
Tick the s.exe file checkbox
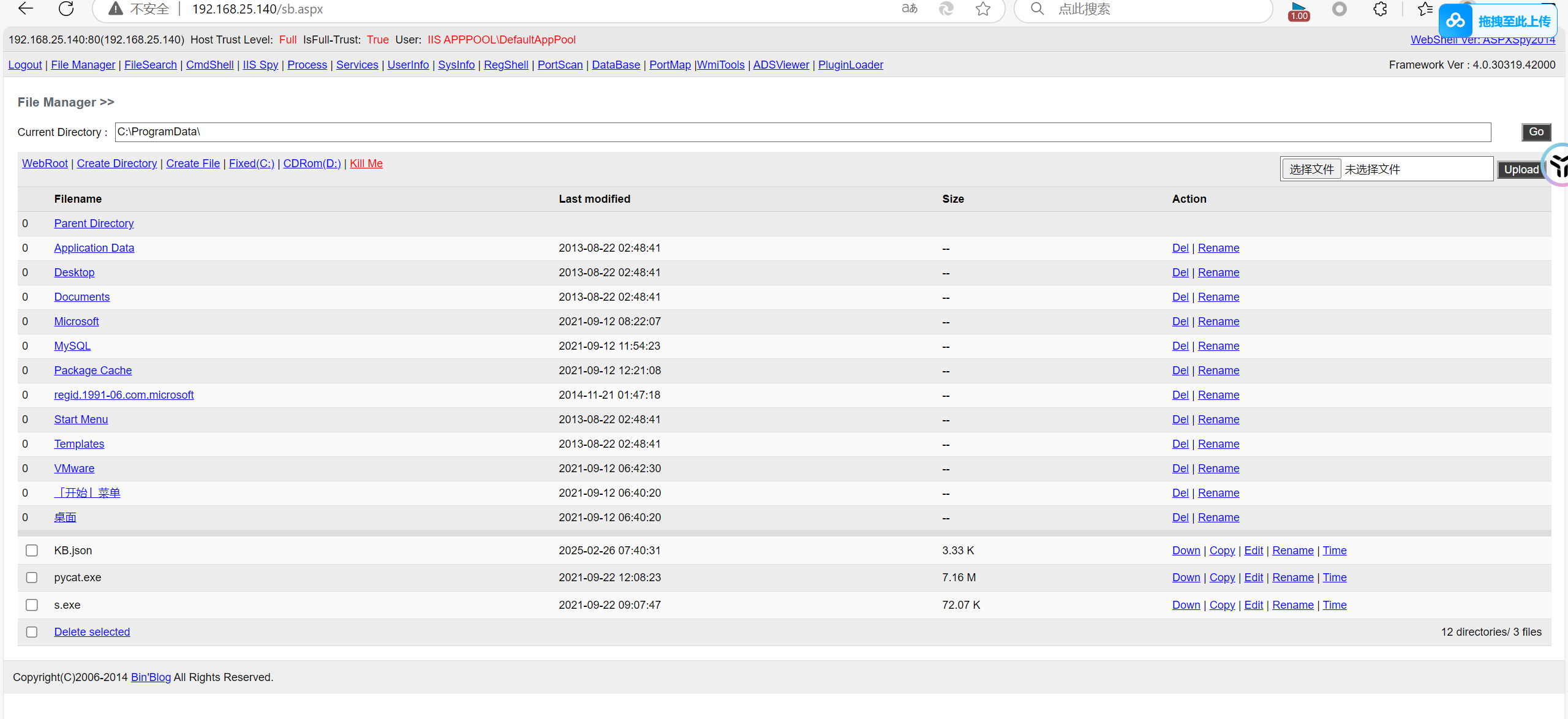pos(32,605)
